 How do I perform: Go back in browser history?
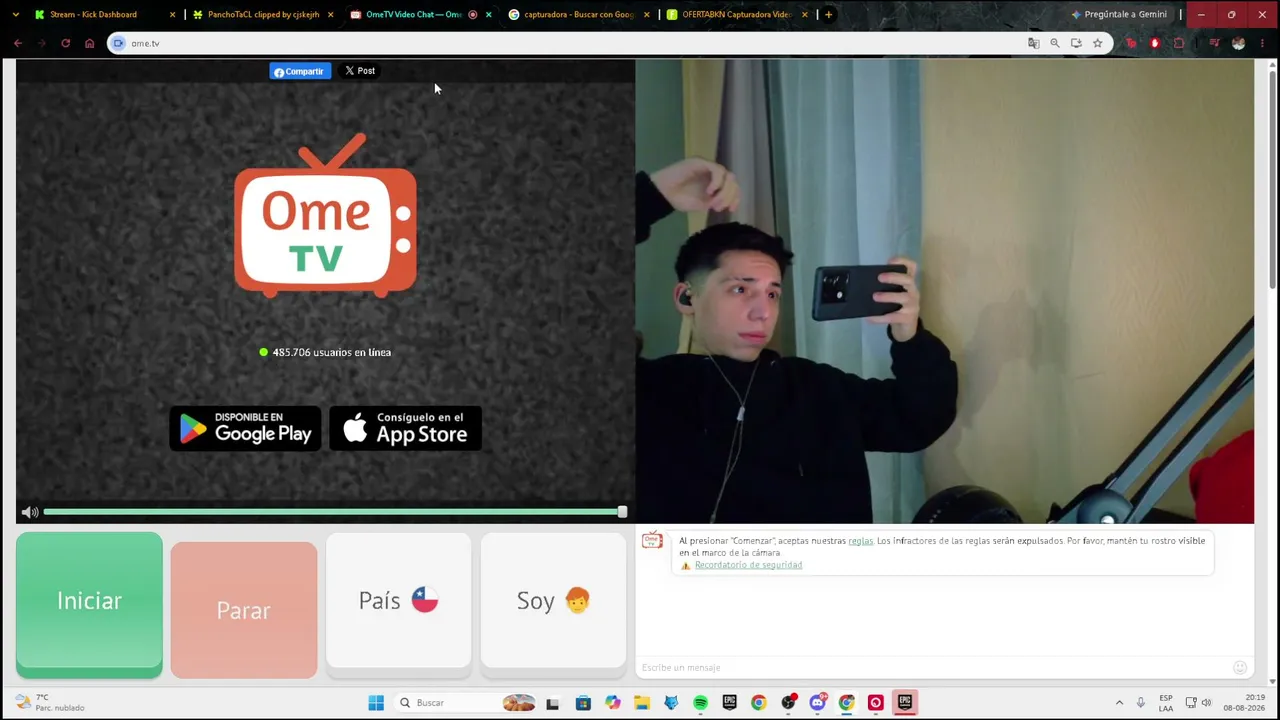pyautogui.click(x=18, y=43)
